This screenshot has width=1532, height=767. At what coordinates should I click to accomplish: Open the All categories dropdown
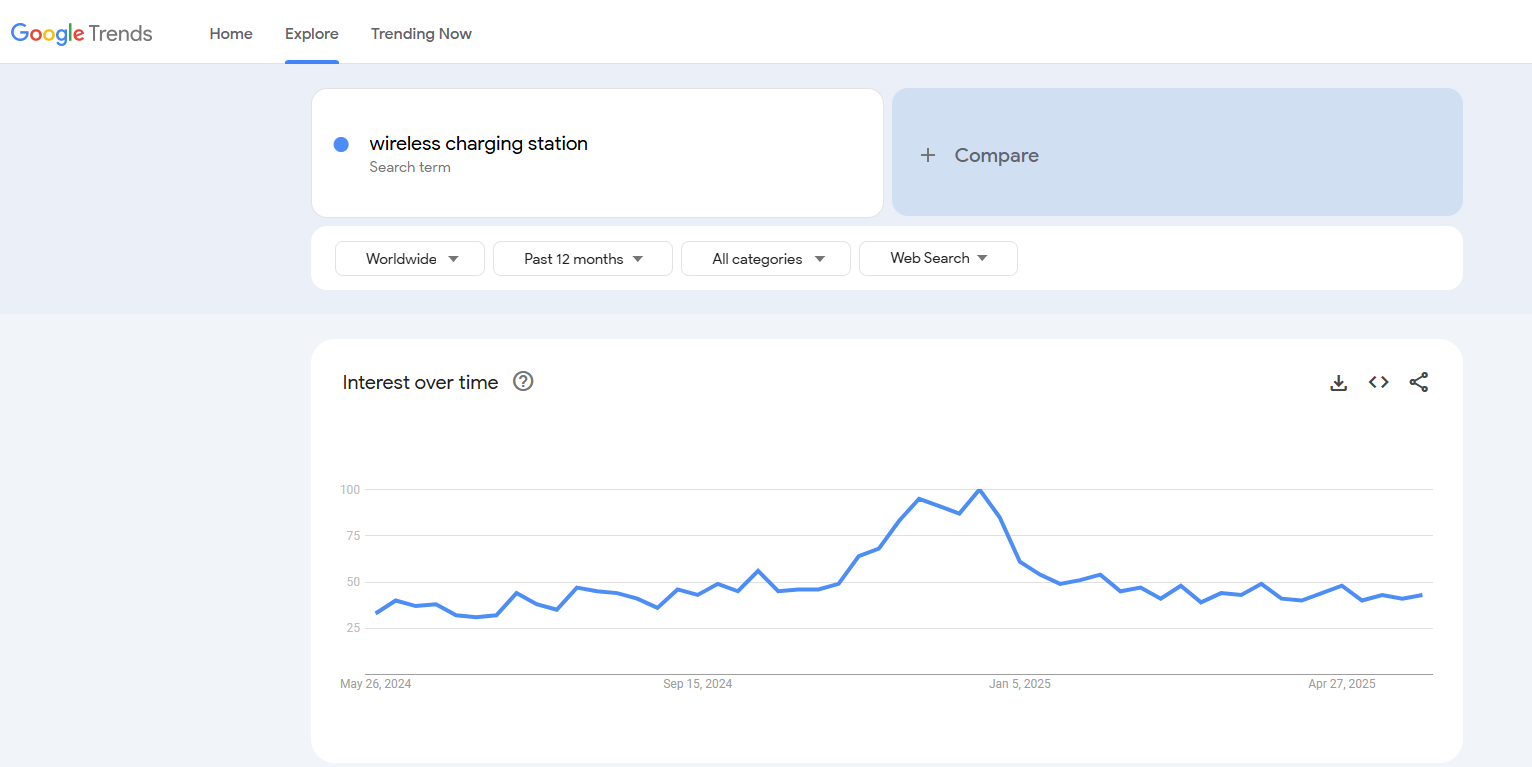pos(766,258)
